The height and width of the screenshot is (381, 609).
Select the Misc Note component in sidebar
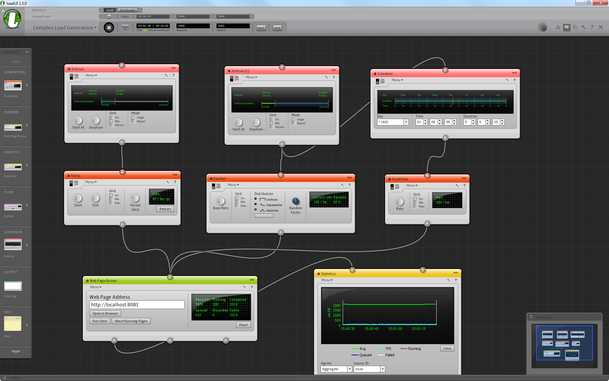[x=13, y=324]
